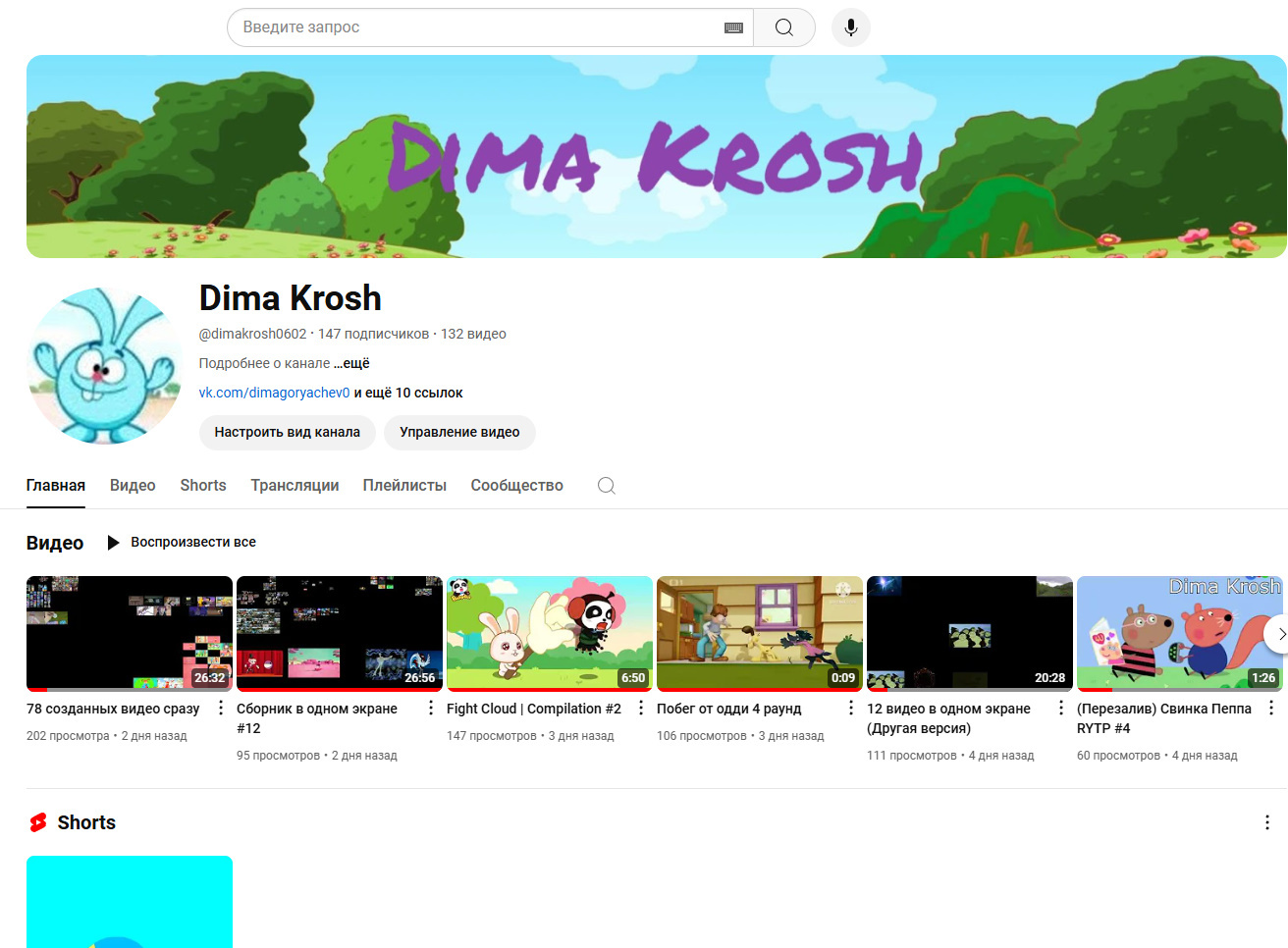Click Настроить вид канала button

click(x=288, y=433)
